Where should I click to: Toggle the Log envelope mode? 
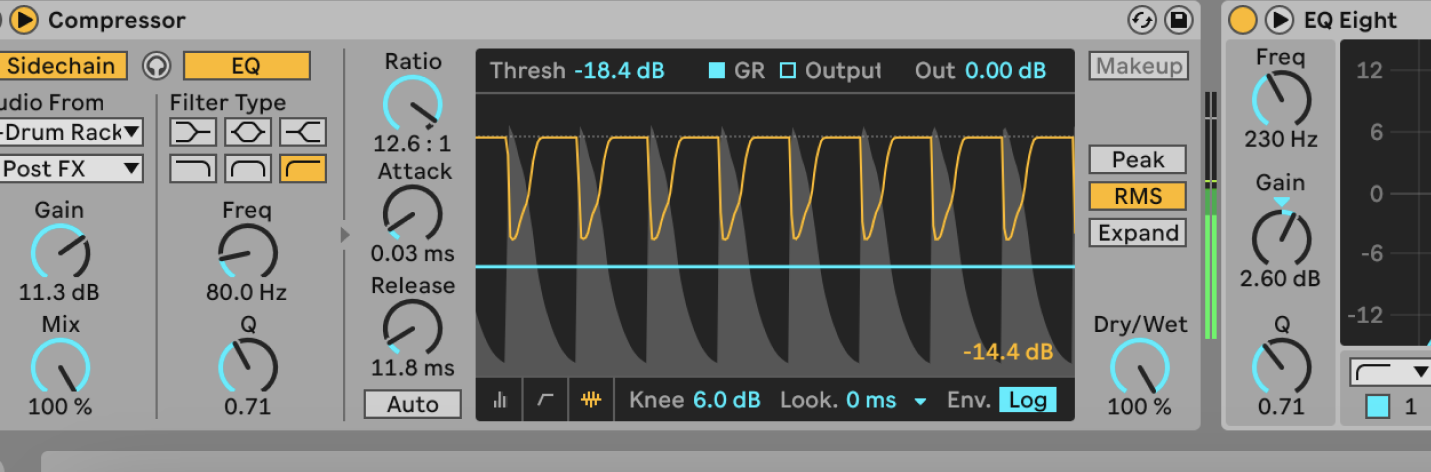tap(1027, 400)
